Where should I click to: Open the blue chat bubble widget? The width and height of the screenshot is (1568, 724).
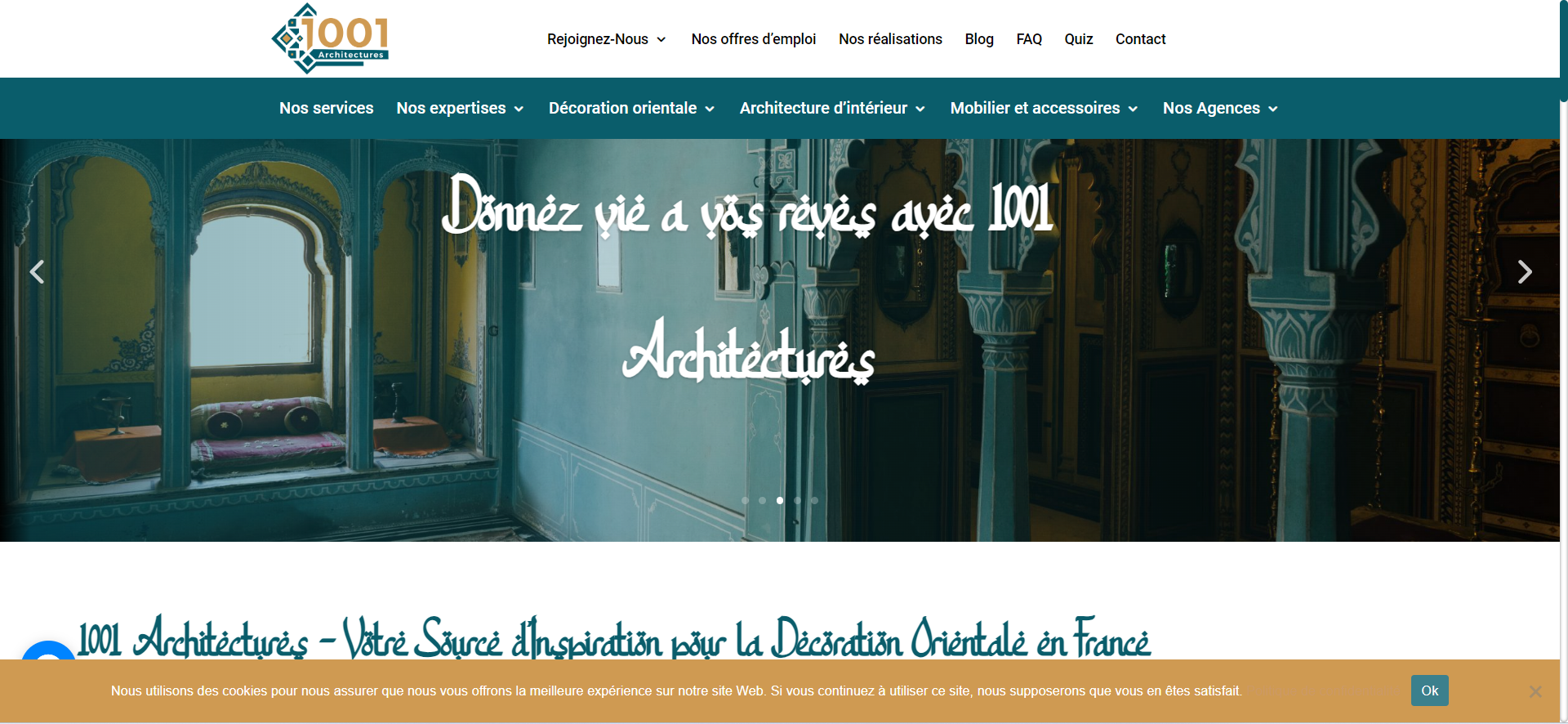(49, 651)
